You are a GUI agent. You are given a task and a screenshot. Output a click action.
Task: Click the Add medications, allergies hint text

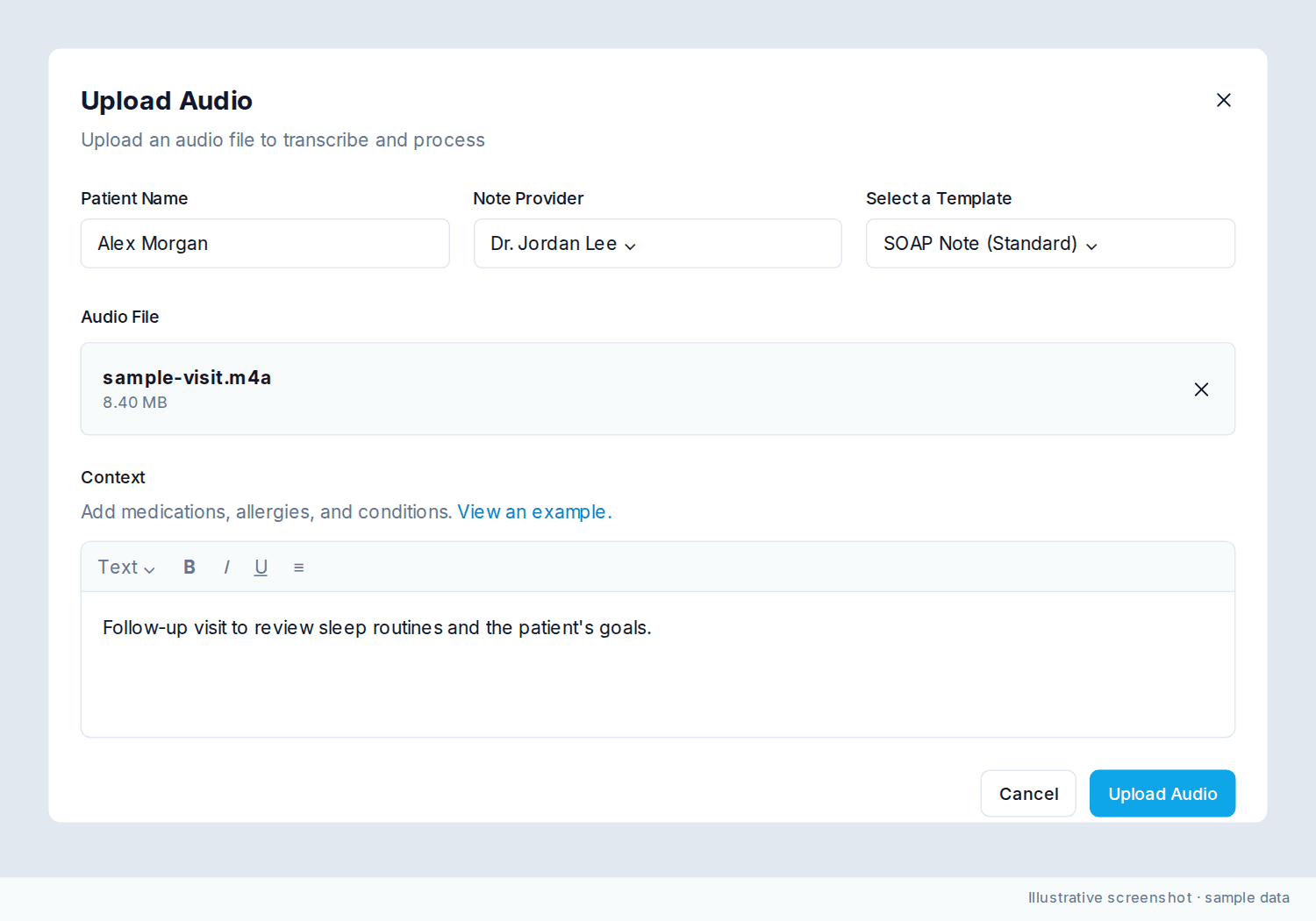(x=267, y=512)
